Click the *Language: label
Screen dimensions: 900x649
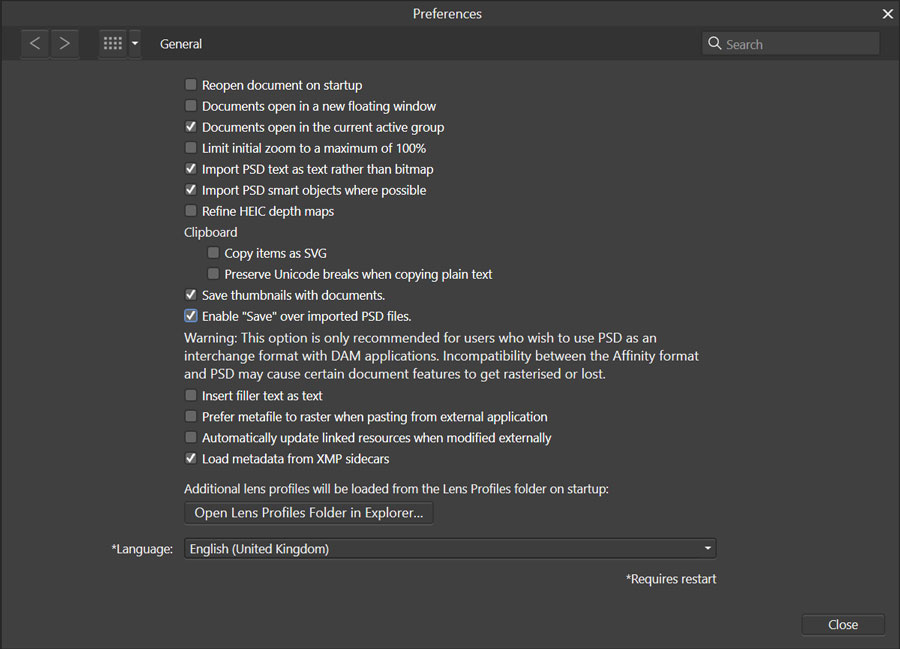click(x=142, y=549)
